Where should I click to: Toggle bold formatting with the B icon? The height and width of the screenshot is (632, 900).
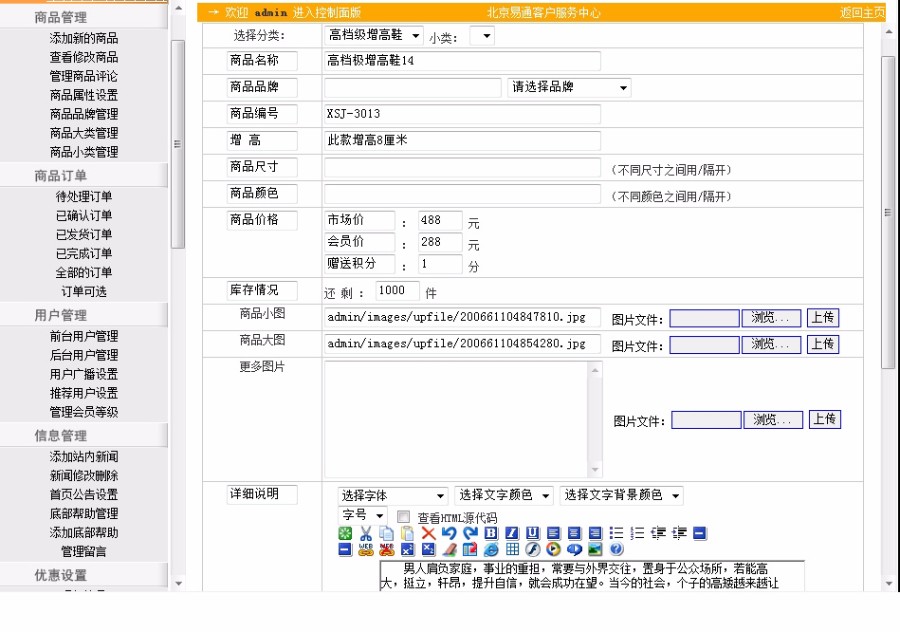491,533
